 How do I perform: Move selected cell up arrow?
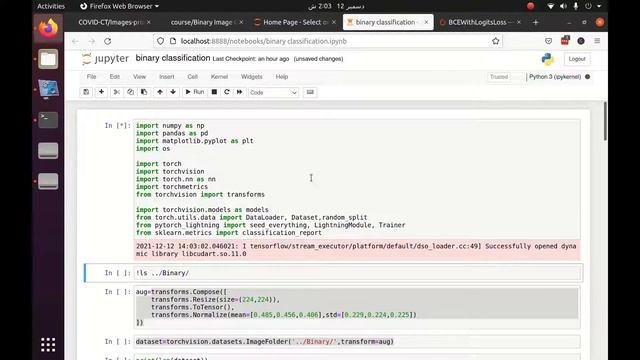pyautogui.click(x=160, y=92)
